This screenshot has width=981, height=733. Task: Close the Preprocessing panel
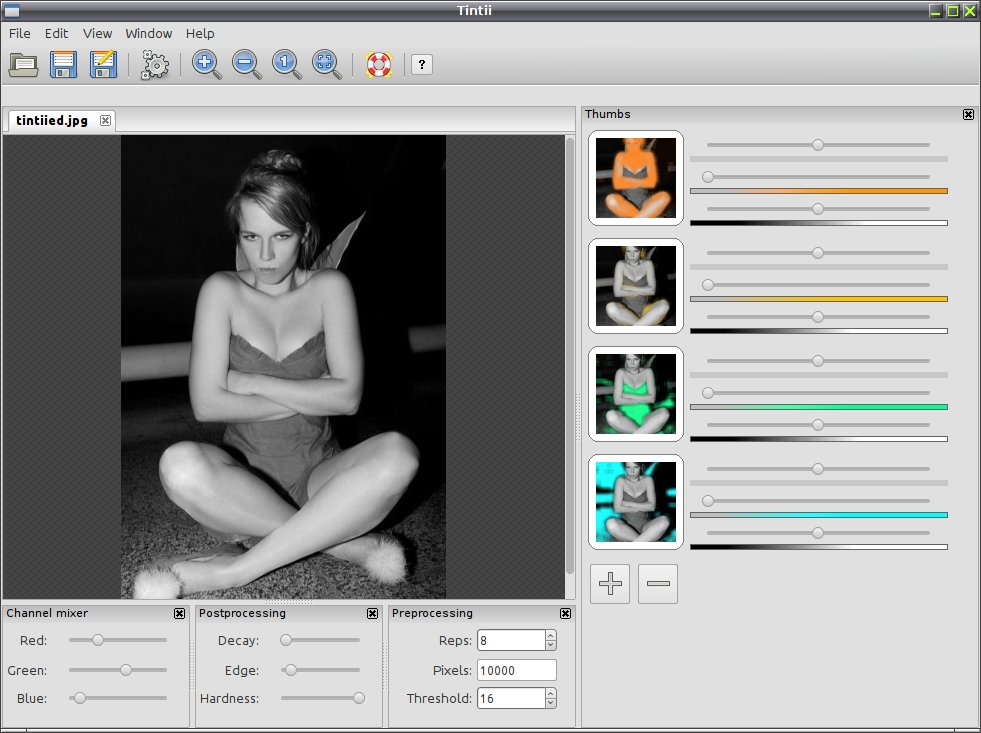(x=565, y=614)
